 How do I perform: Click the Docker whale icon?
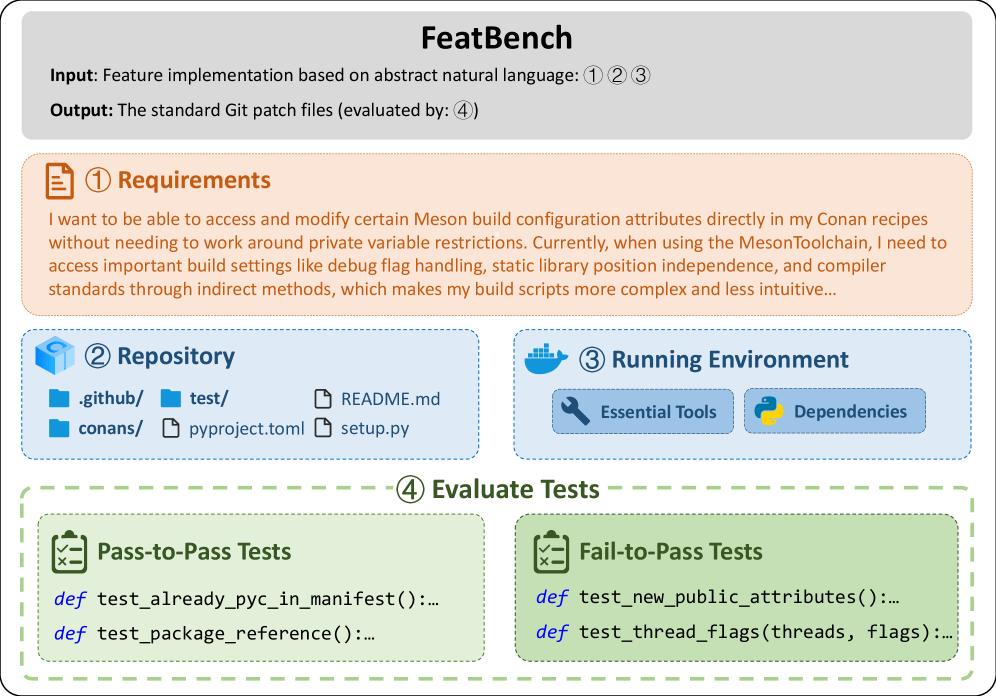coord(547,359)
